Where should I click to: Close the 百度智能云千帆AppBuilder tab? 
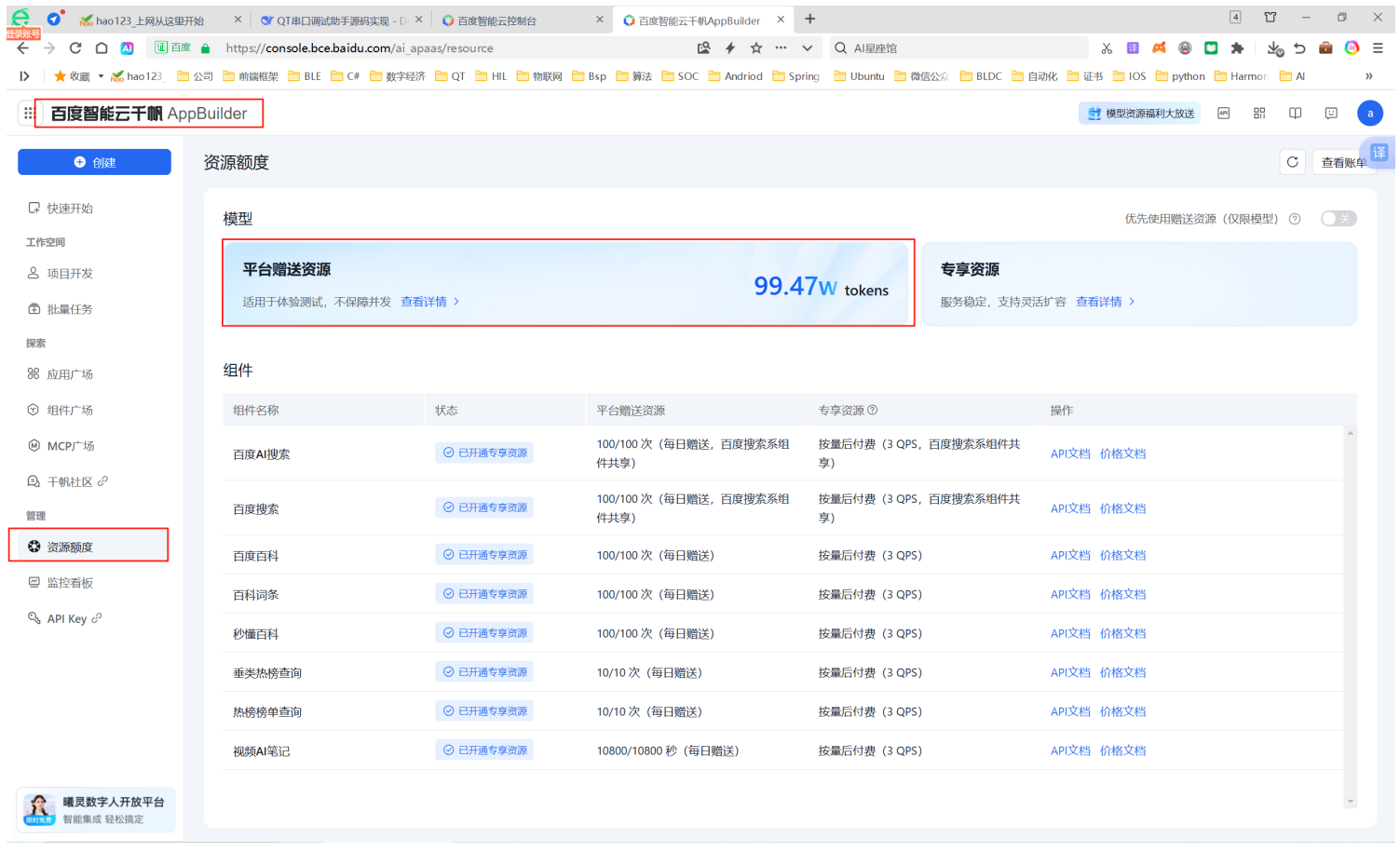point(781,20)
